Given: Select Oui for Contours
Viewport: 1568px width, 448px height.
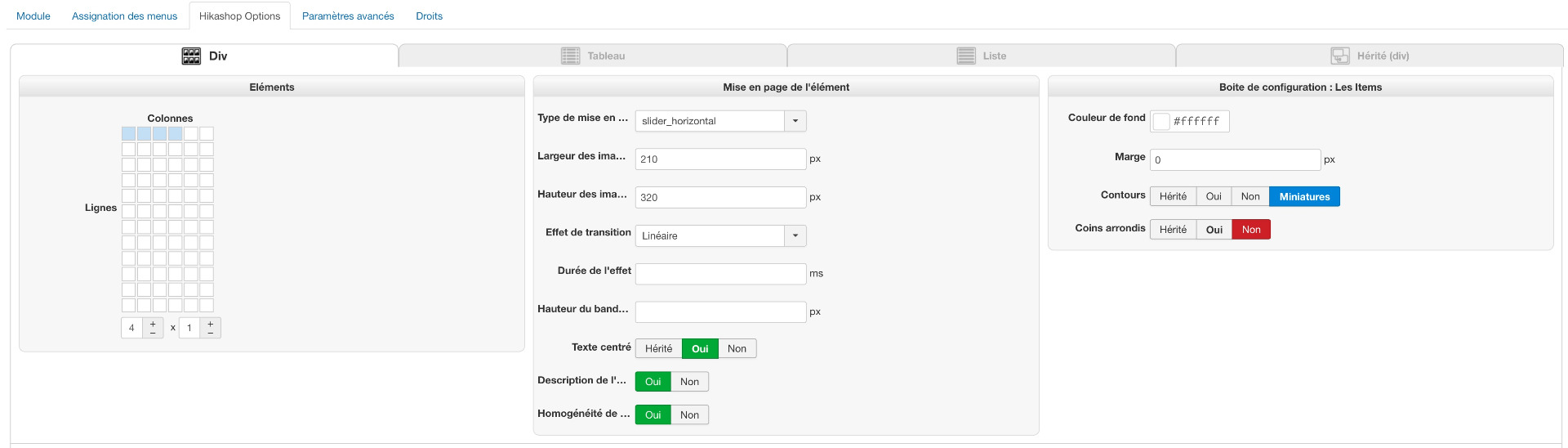Looking at the screenshot, I should point(1214,197).
